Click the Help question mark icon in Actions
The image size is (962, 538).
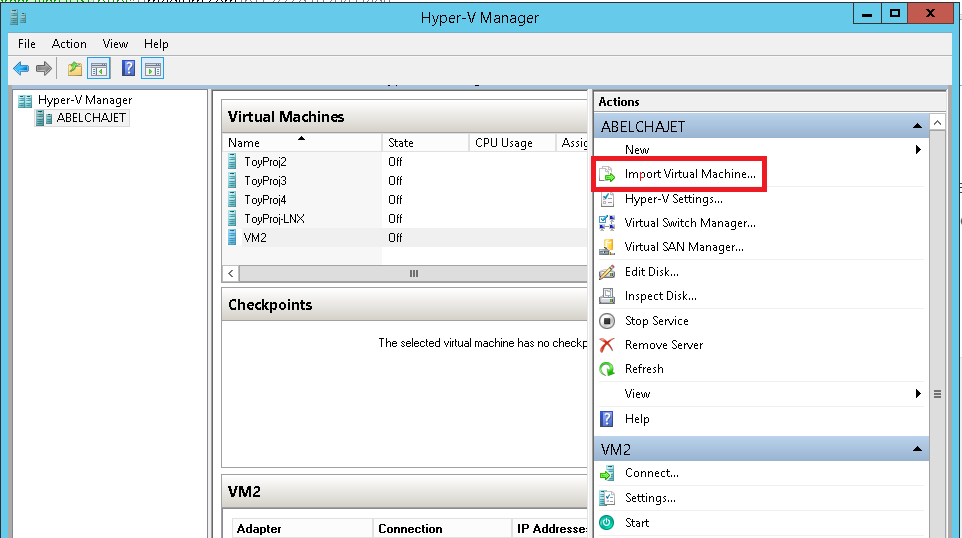tap(607, 419)
